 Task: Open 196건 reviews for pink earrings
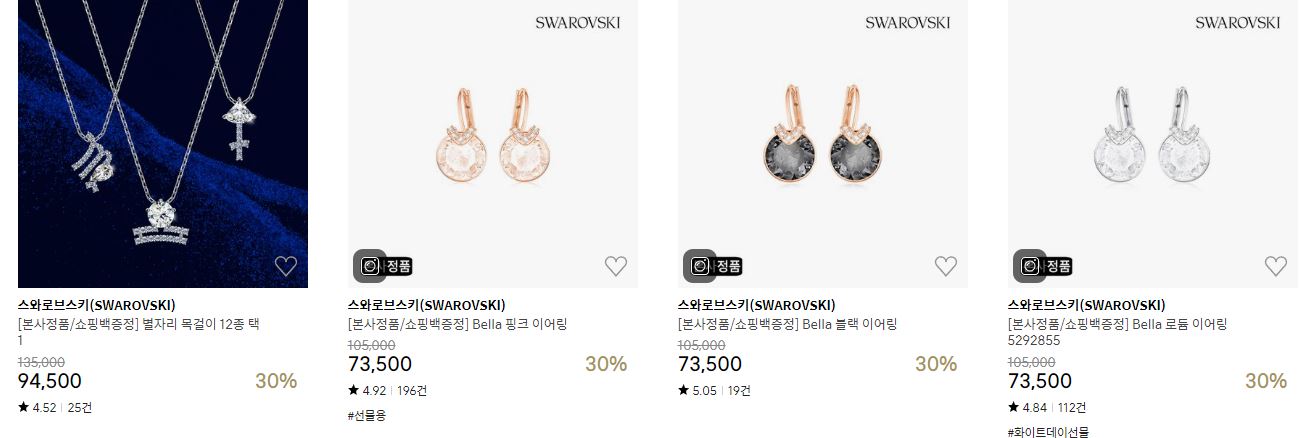411,391
